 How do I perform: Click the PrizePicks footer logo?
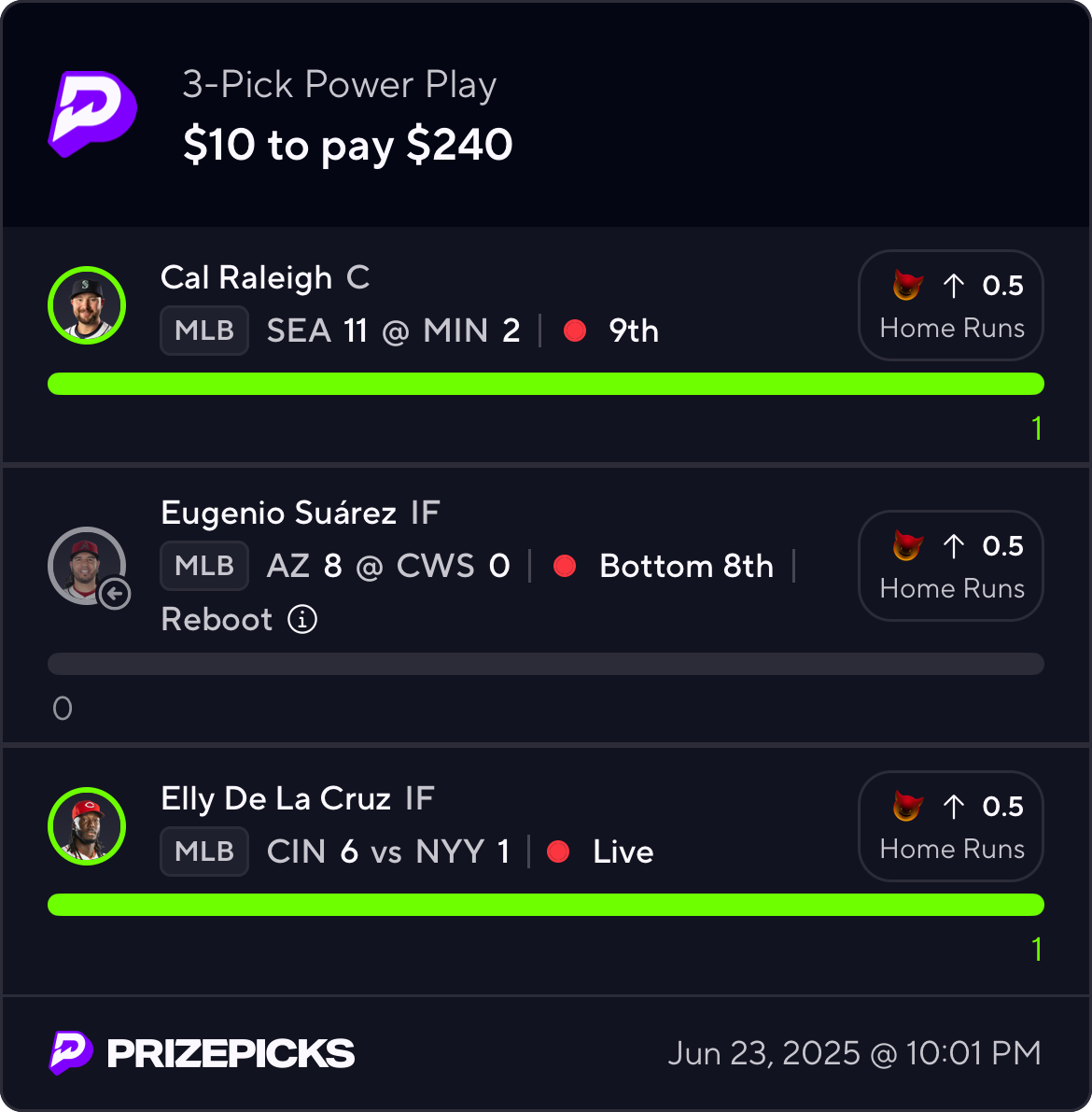202,1053
